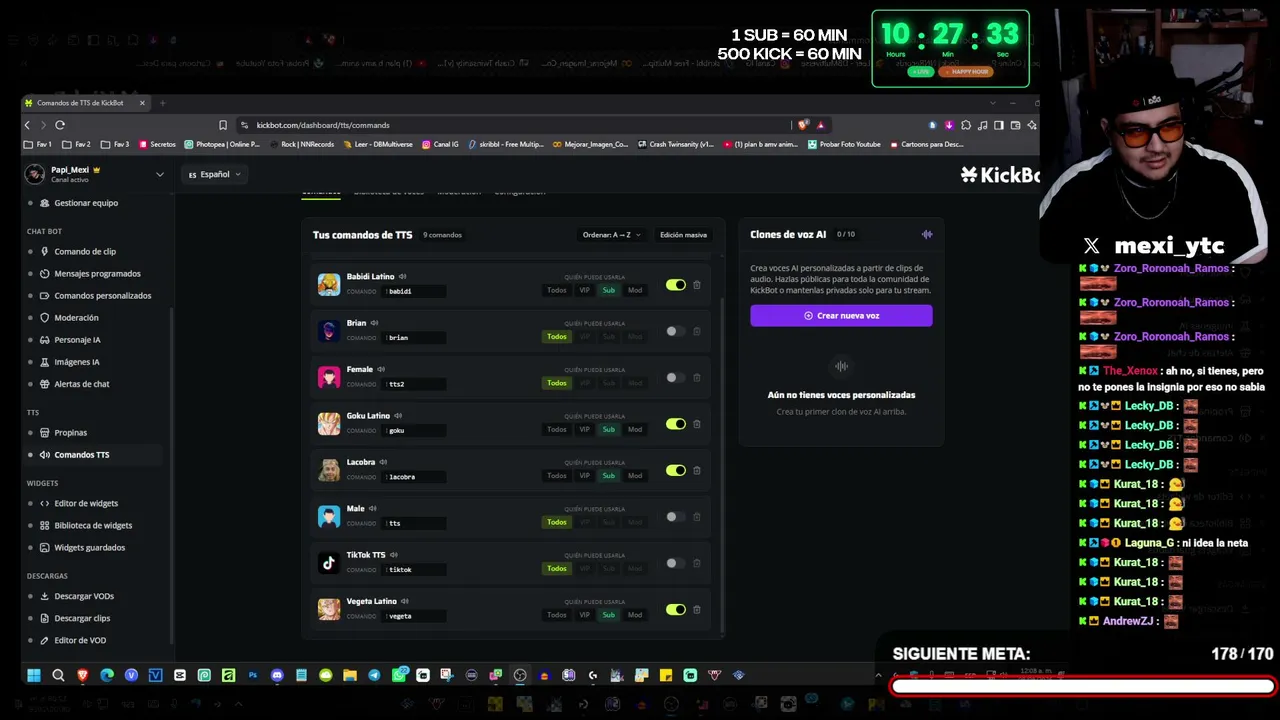Reload the page in the browser
This screenshot has width=1280, height=720.
[60, 125]
